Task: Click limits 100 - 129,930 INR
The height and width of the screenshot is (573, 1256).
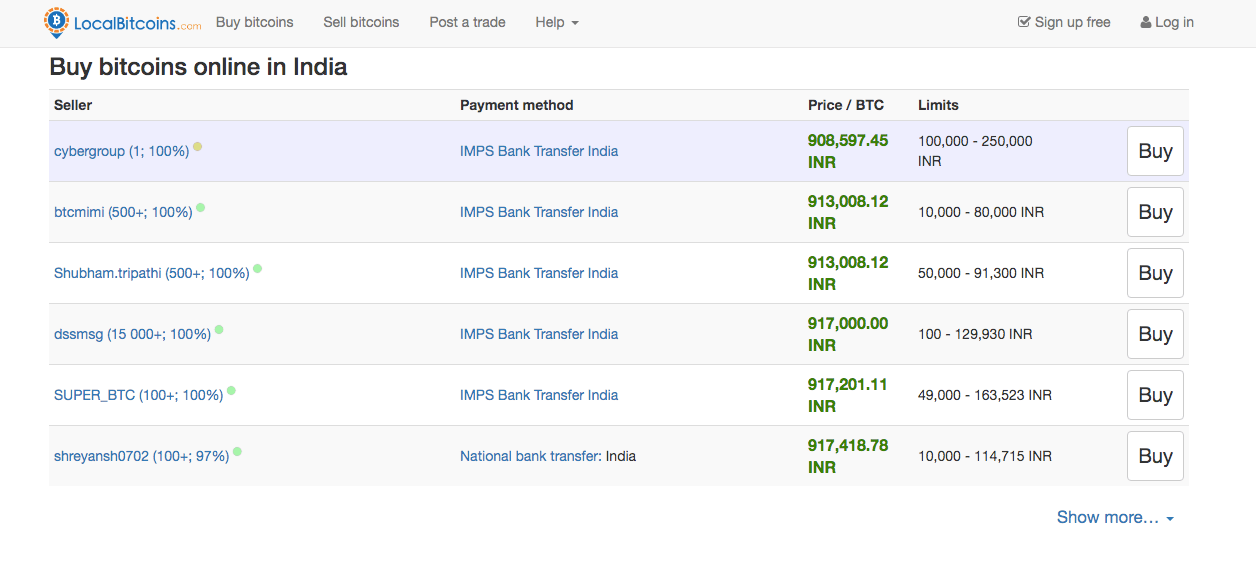Action: (x=975, y=334)
